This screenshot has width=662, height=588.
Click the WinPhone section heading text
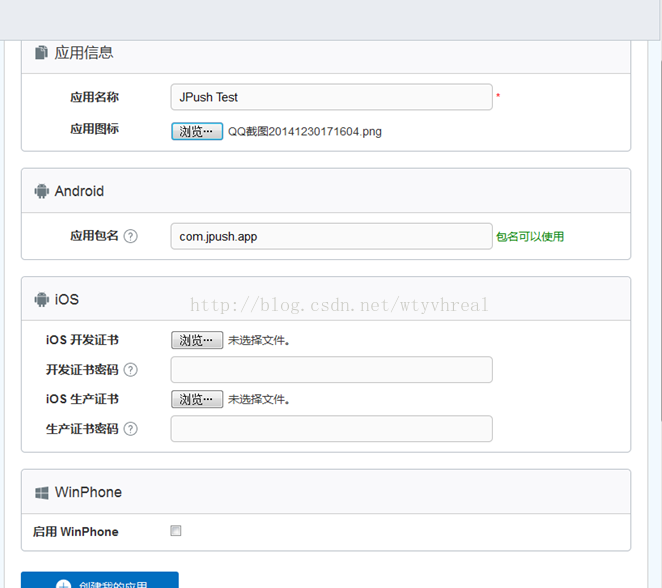[88, 492]
